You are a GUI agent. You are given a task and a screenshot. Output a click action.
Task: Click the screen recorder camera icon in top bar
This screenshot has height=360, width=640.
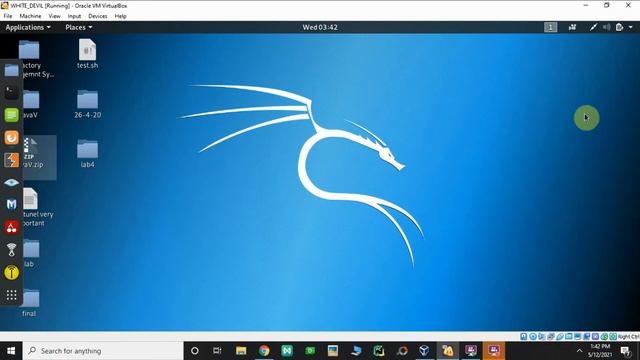pos(572,27)
